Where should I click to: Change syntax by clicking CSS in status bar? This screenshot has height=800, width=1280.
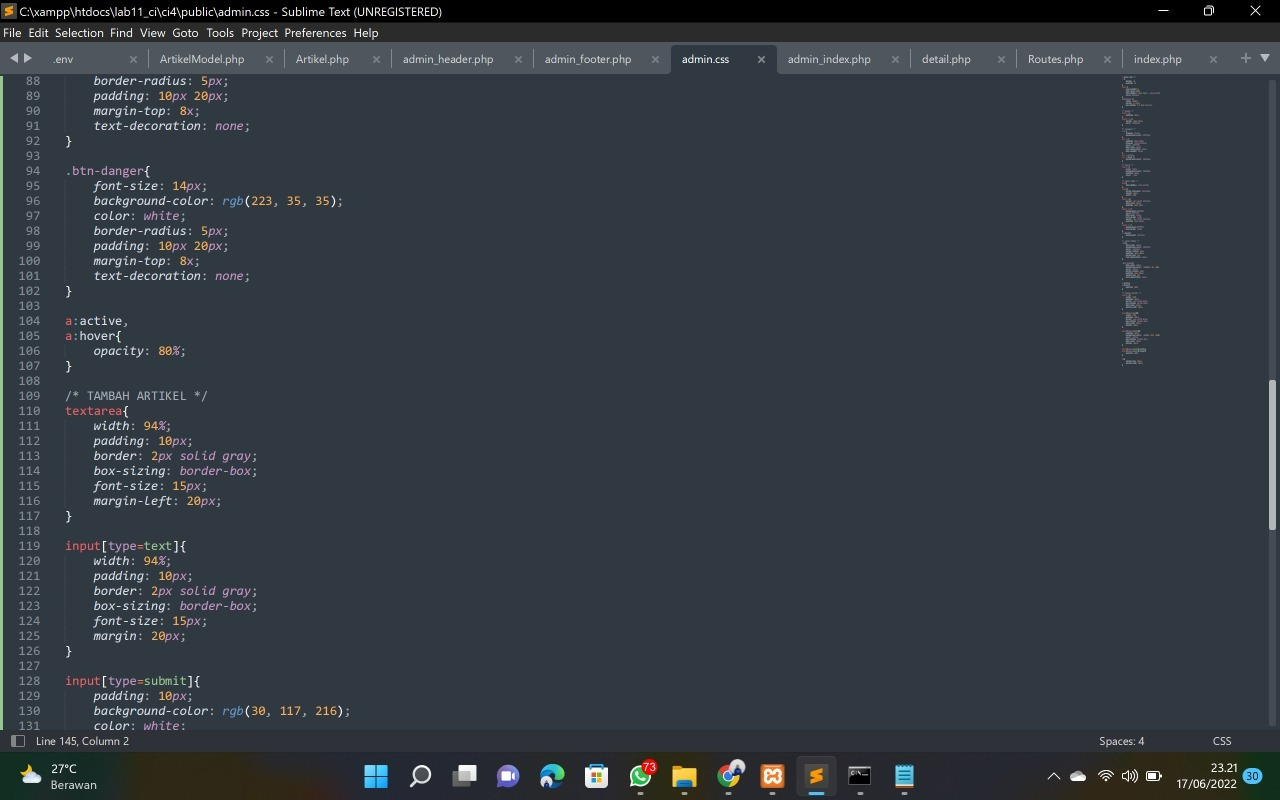[1222, 741]
